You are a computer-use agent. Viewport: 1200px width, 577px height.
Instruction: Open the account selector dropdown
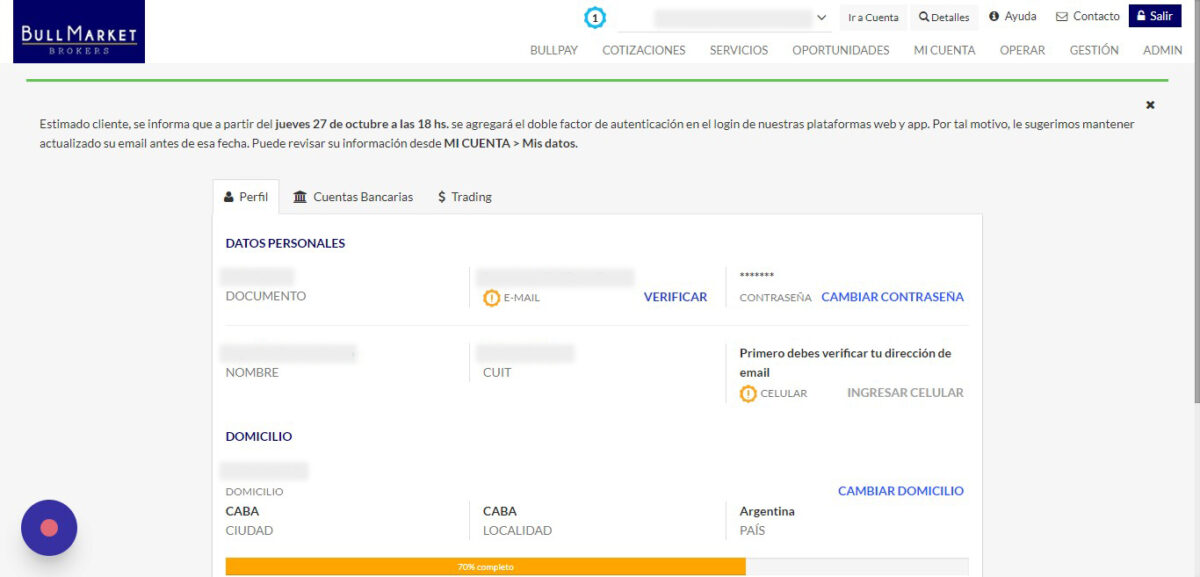point(821,17)
